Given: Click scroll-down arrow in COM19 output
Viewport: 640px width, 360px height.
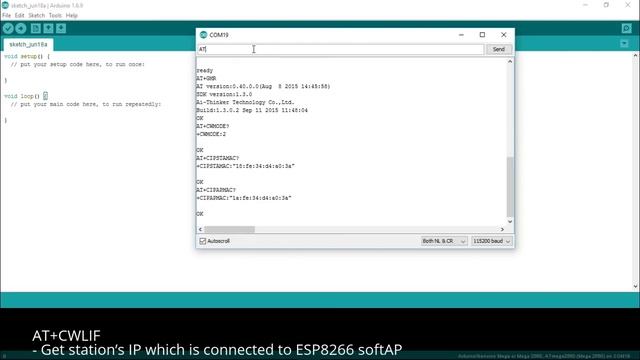Looking at the screenshot, I should (x=510, y=221).
